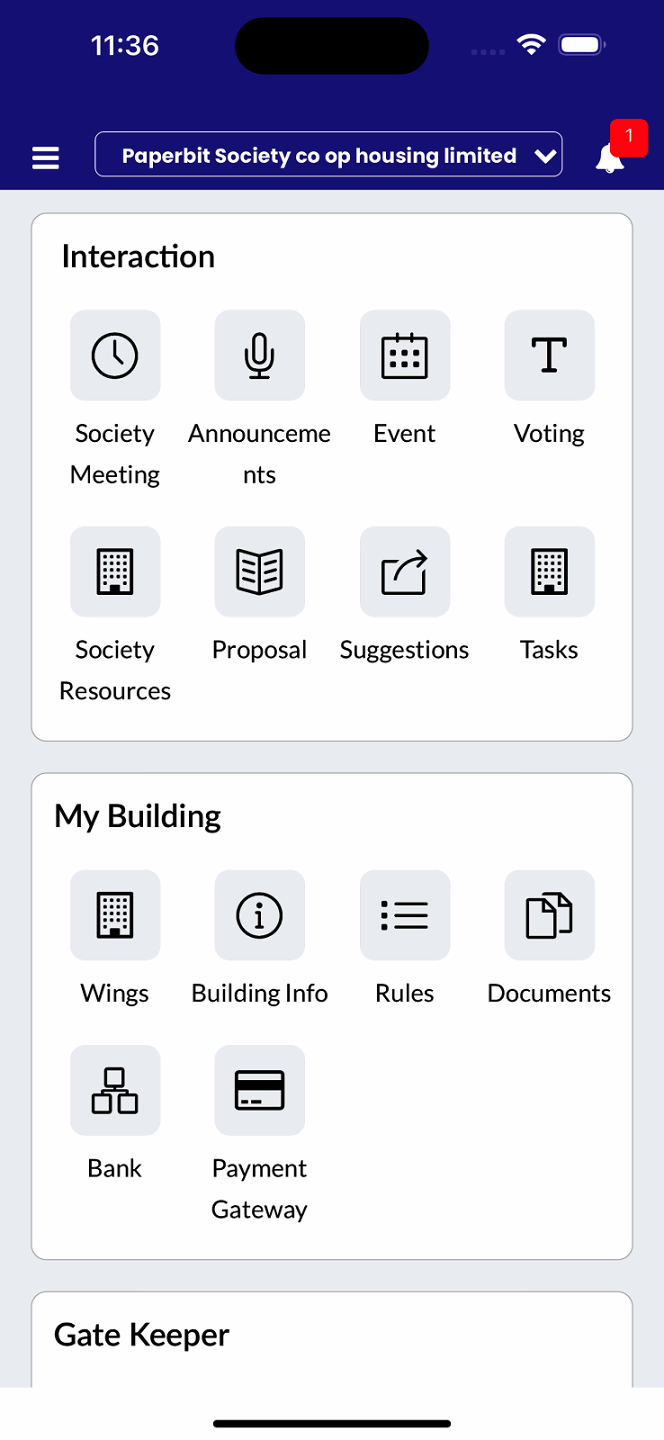Select the Announcements microphone icon
Screen dimensions: 664x1440
(x=259, y=355)
